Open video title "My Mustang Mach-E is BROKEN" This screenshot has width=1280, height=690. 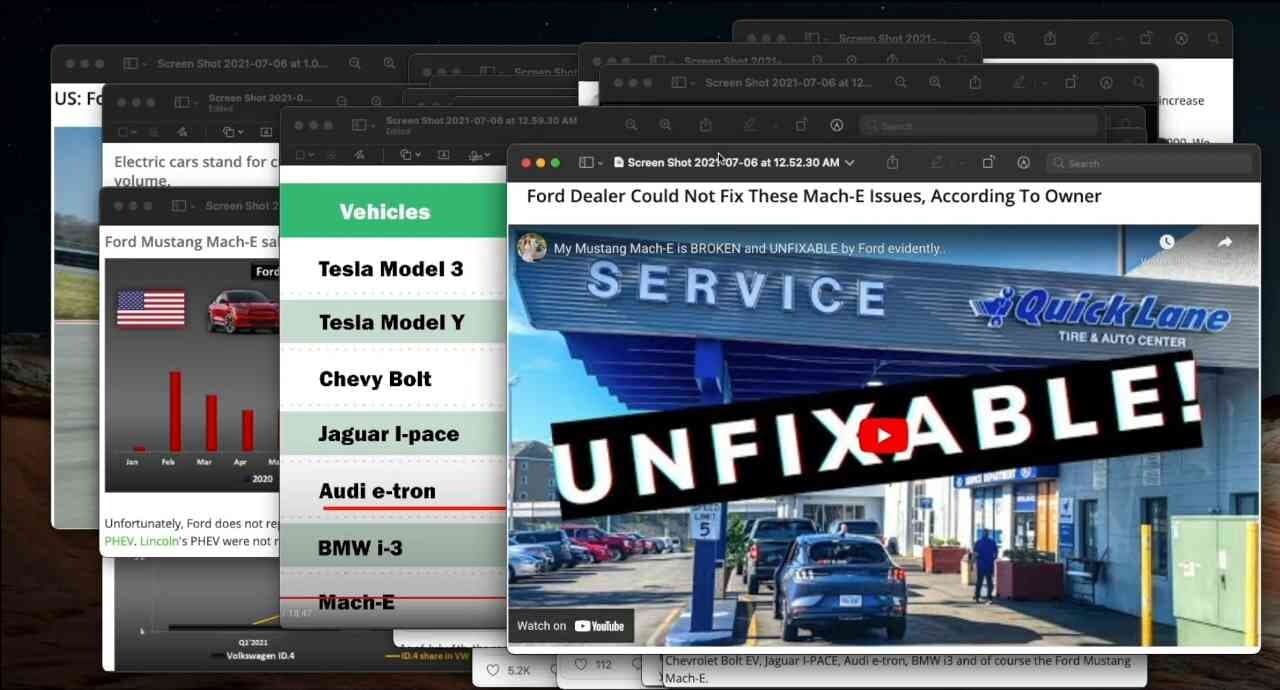point(750,248)
